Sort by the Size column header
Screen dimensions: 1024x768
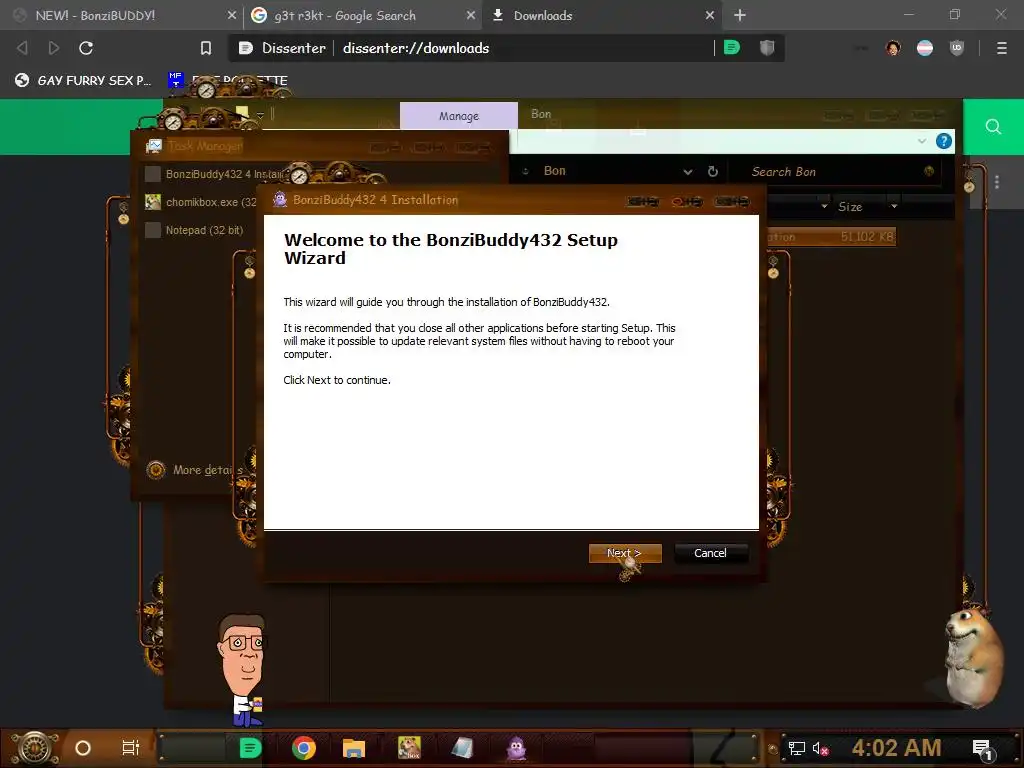[x=850, y=207]
